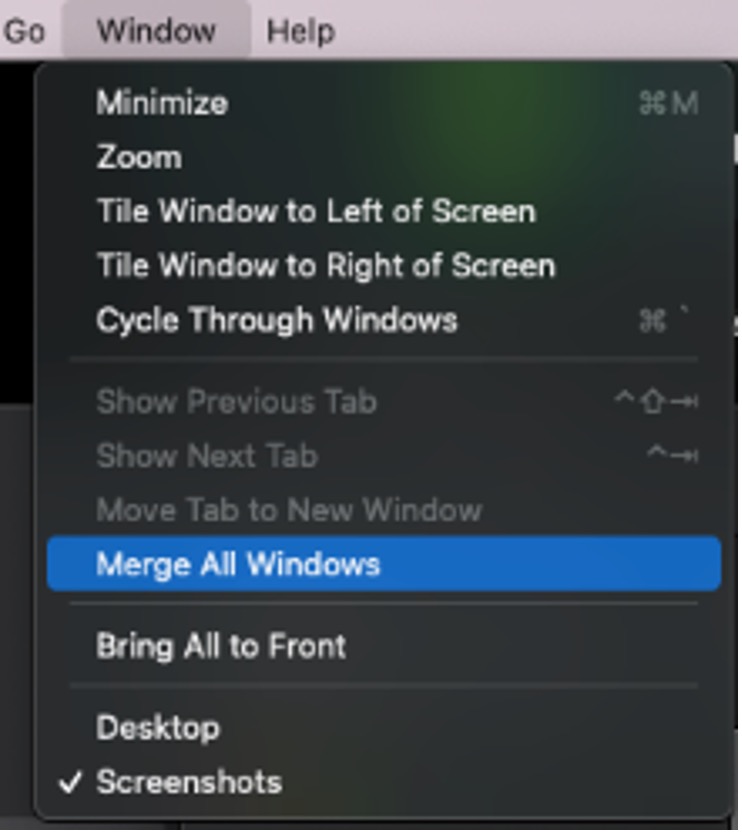This screenshot has height=834, width=742.
Task: Click the checkmark beside Screenshots
Action: point(70,782)
